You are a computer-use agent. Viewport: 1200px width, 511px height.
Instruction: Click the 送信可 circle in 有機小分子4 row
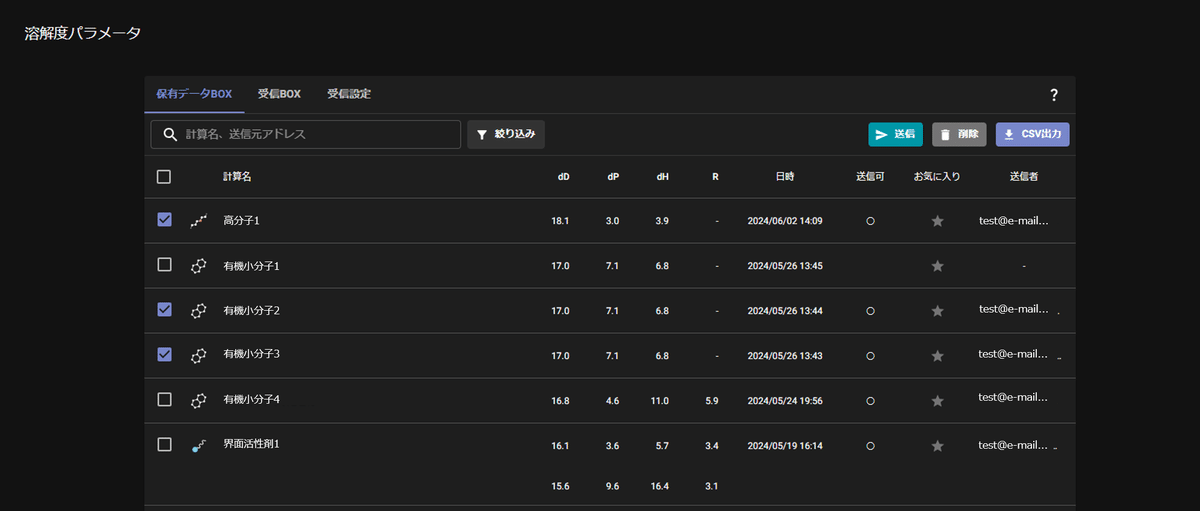(x=870, y=401)
